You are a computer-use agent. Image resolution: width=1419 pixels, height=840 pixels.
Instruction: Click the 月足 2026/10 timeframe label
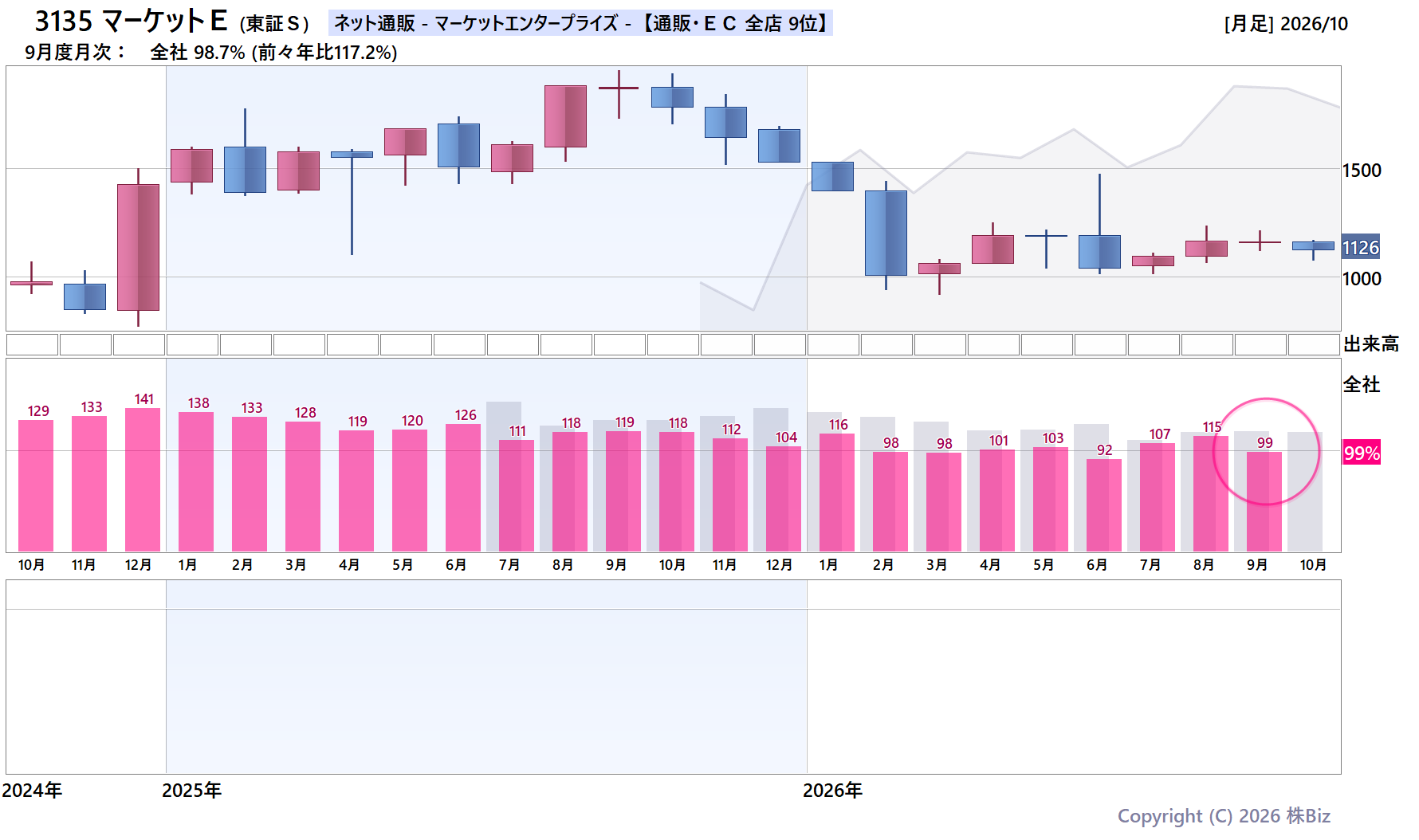[x=1286, y=24]
